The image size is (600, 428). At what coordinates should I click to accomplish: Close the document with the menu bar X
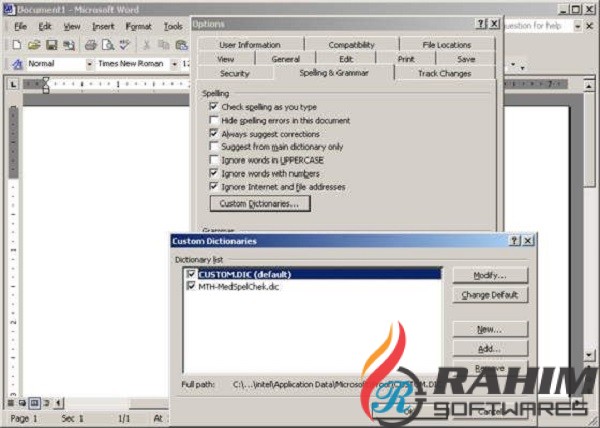(x=590, y=26)
